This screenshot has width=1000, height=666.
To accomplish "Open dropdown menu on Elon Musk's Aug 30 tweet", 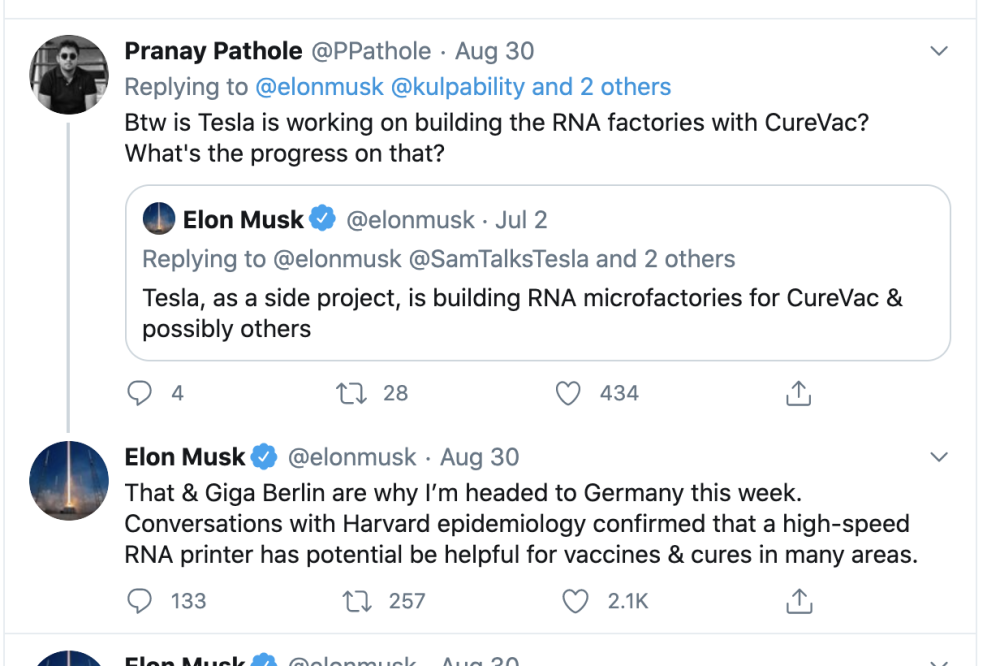I will pyautogui.click(x=938, y=457).
